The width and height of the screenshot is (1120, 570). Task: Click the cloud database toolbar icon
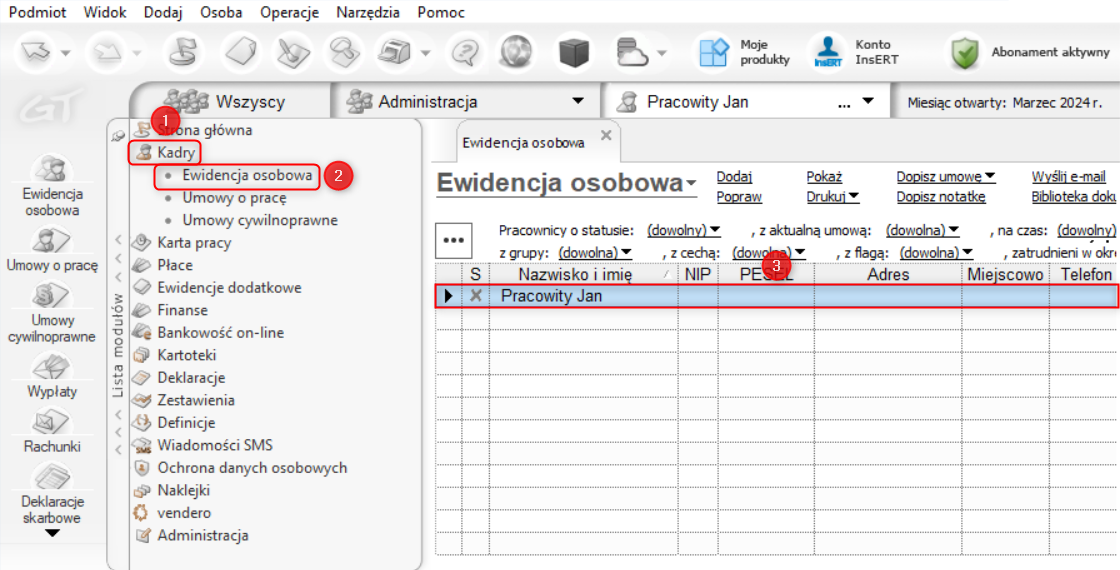[633, 52]
